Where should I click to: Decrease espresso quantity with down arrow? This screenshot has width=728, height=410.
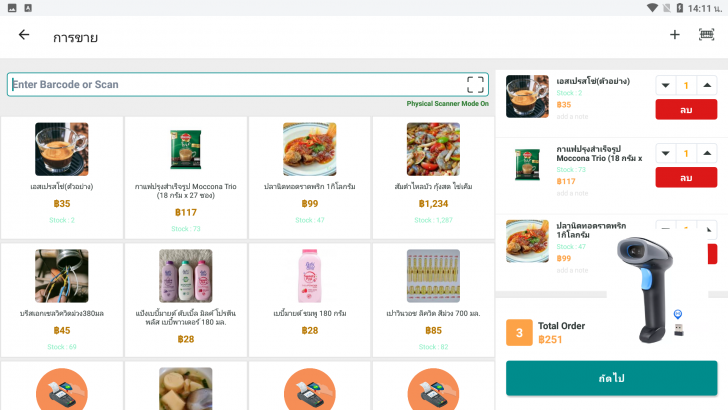[665, 86]
